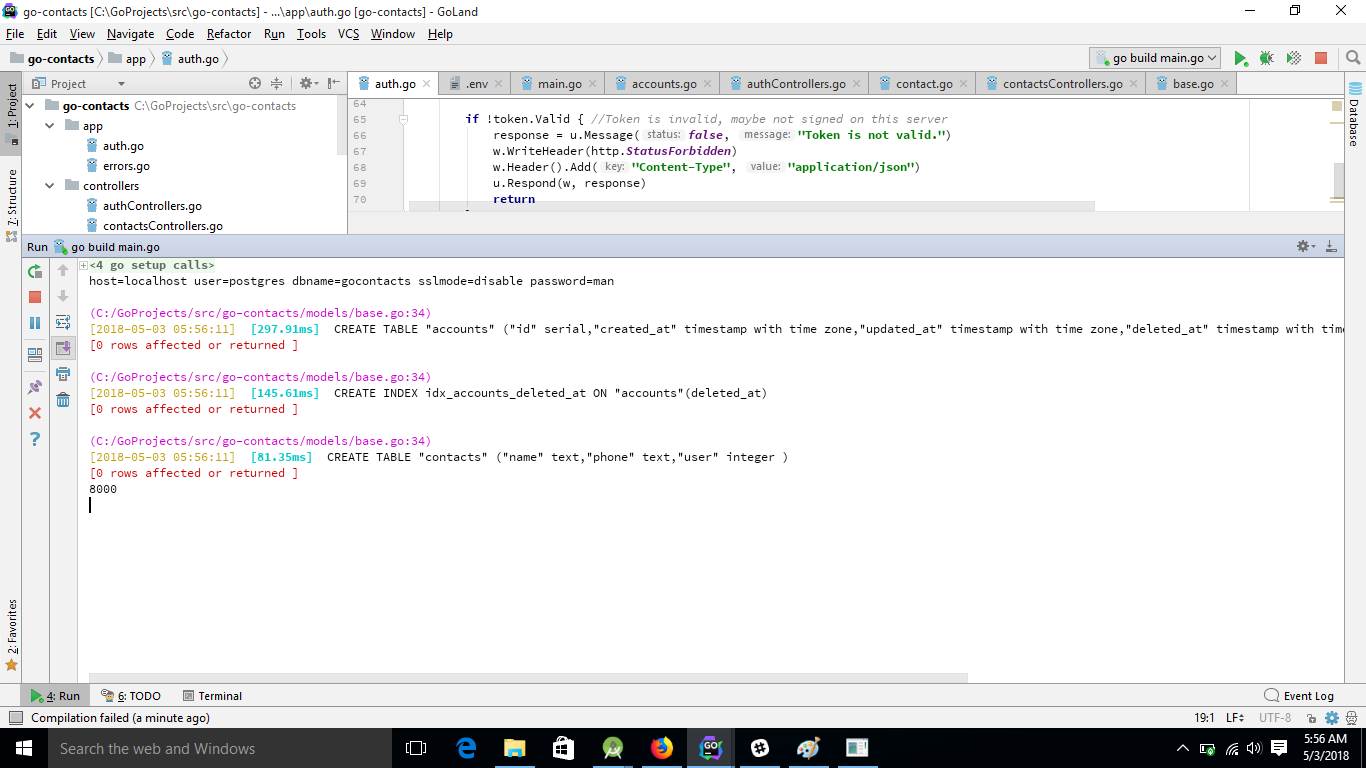The width and height of the screenshot is (1366, 768).
Task: Print the console output
Action: [x=63, y=374]
